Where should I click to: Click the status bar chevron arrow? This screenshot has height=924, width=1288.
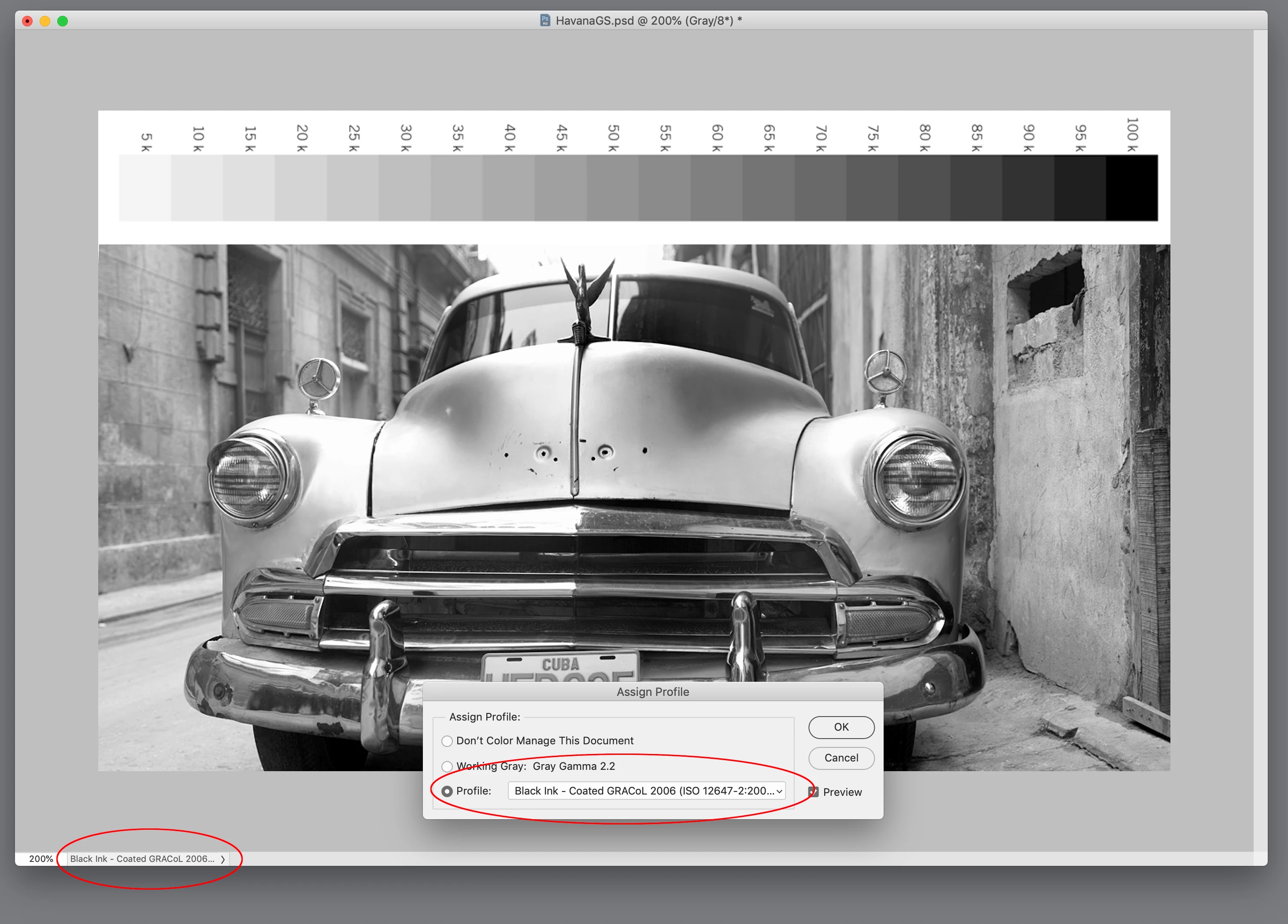tap(222, 859)
